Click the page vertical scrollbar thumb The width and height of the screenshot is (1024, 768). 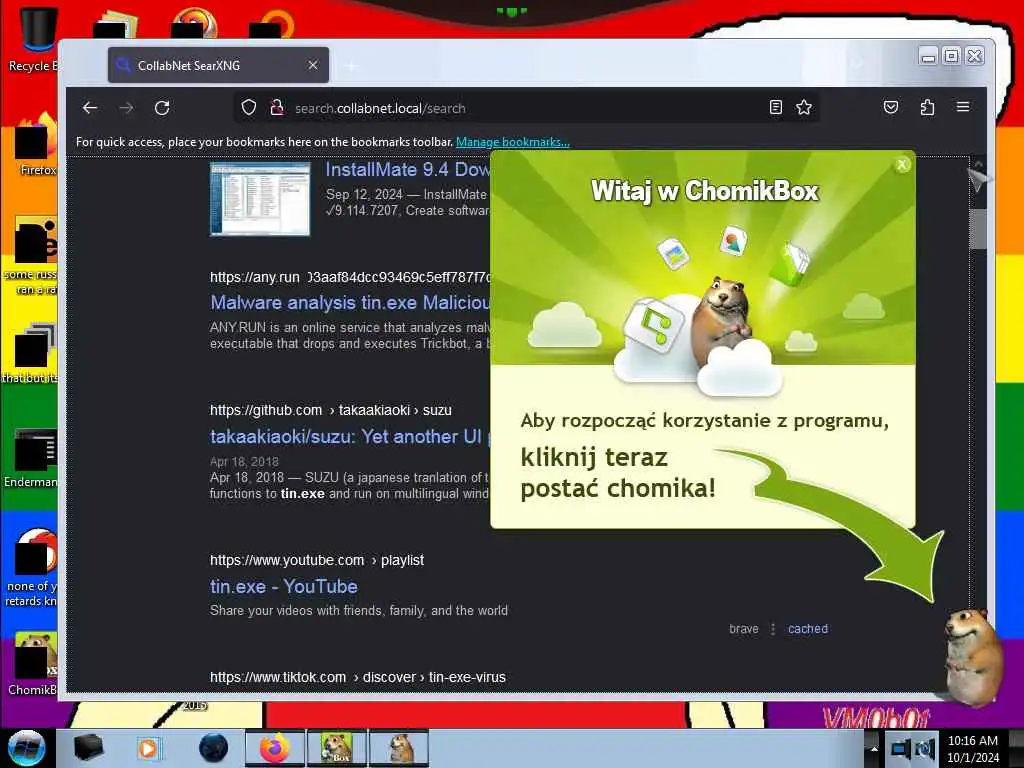pyautogui.click(x=977, y=229)
